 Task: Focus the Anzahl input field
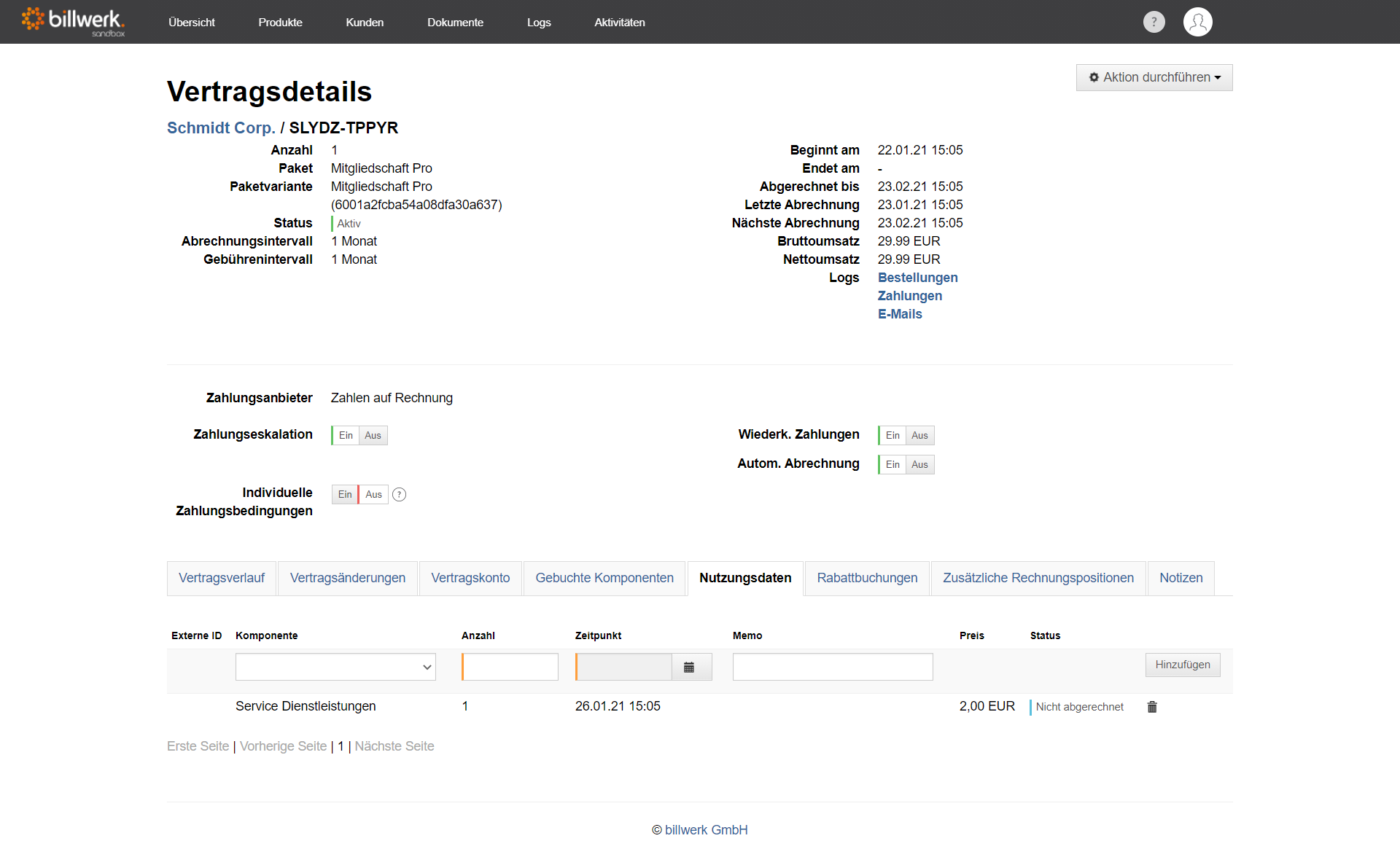tap(510, 667)
